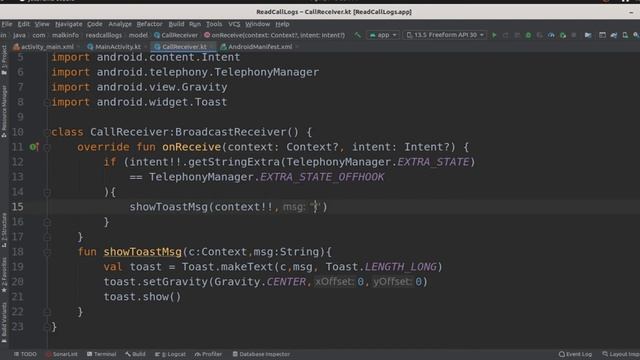Open the Structure tool window stripe
The width and height of the screenshot is (640, 360).
(4, 230)
